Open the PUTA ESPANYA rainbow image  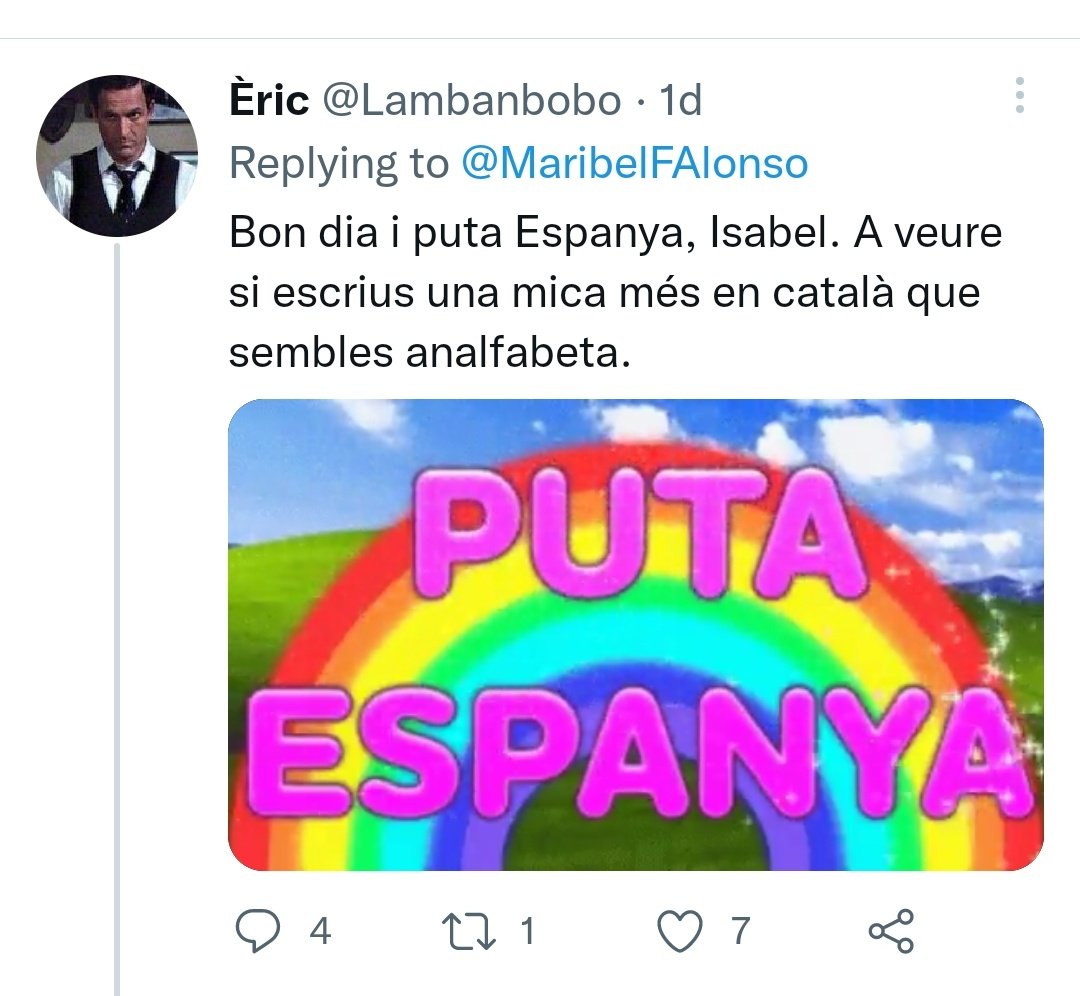[x=636, y=635]
